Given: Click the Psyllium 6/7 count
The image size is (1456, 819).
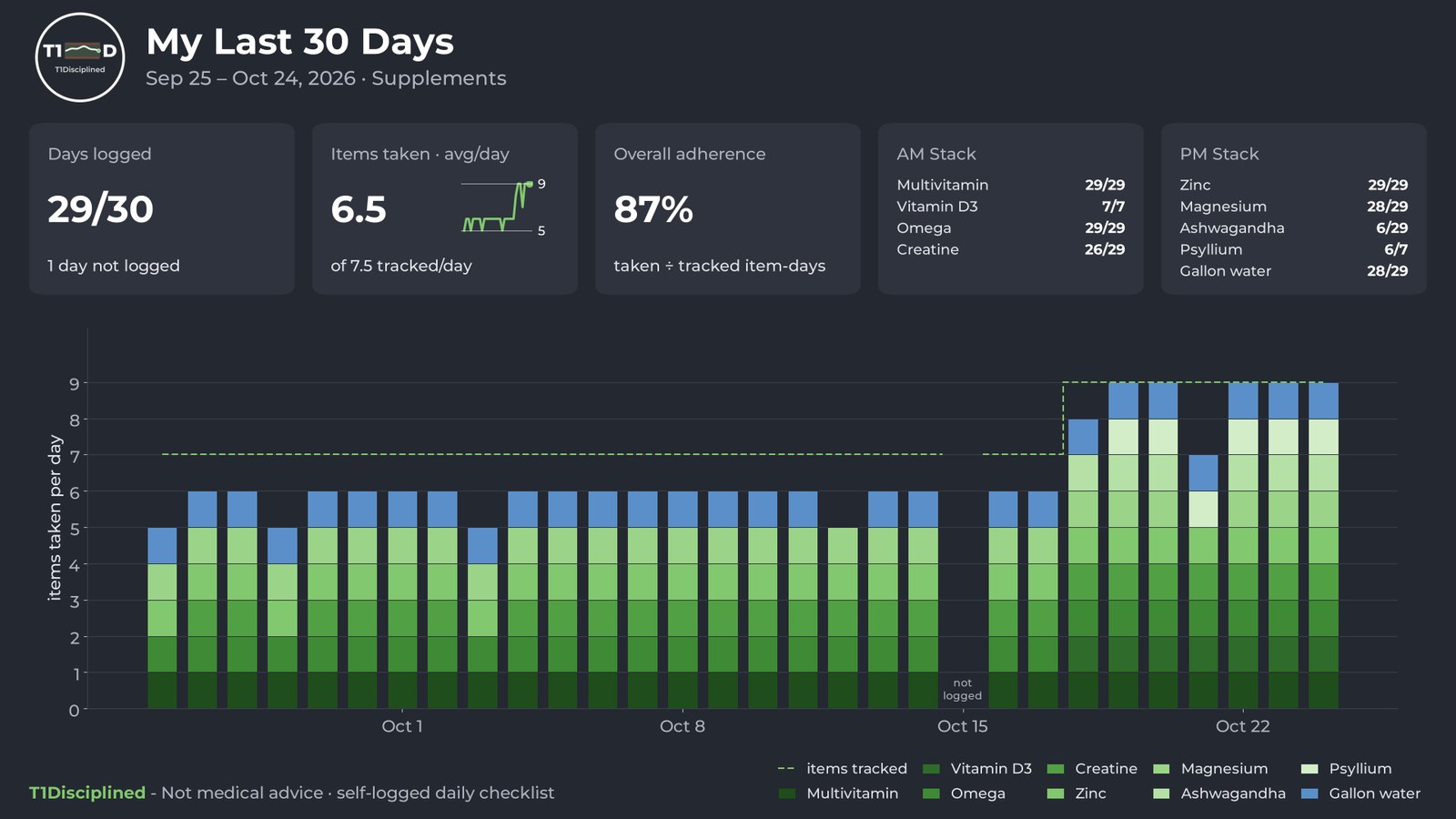Looking at the screenshot, I should (x=1396, y=249).
